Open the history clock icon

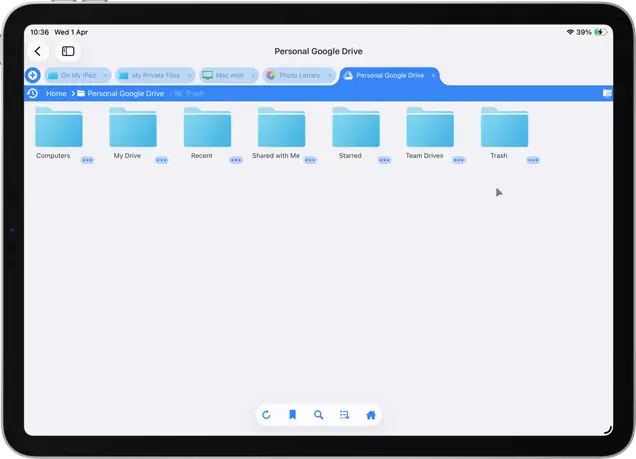pyautogui.click(x=32, y=93)
